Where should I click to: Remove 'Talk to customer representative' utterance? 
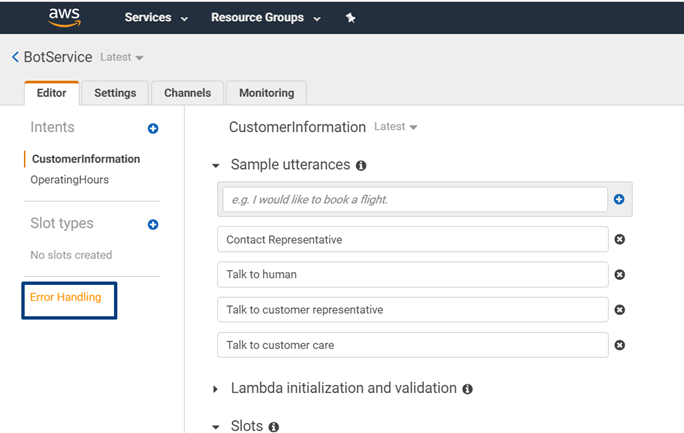tap(619, 310)
